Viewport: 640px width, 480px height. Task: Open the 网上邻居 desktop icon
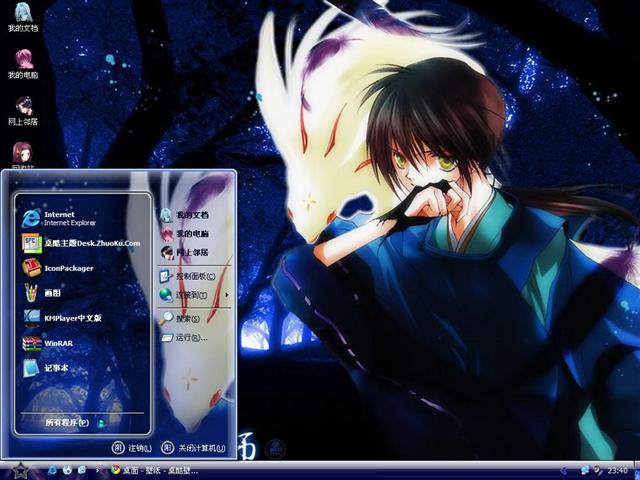click(x=23, y=111)
